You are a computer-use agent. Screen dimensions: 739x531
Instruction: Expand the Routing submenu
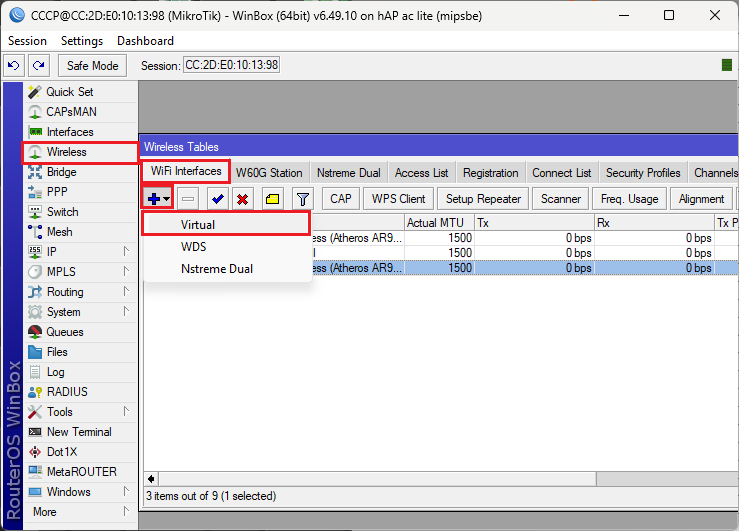coord(80,292)
